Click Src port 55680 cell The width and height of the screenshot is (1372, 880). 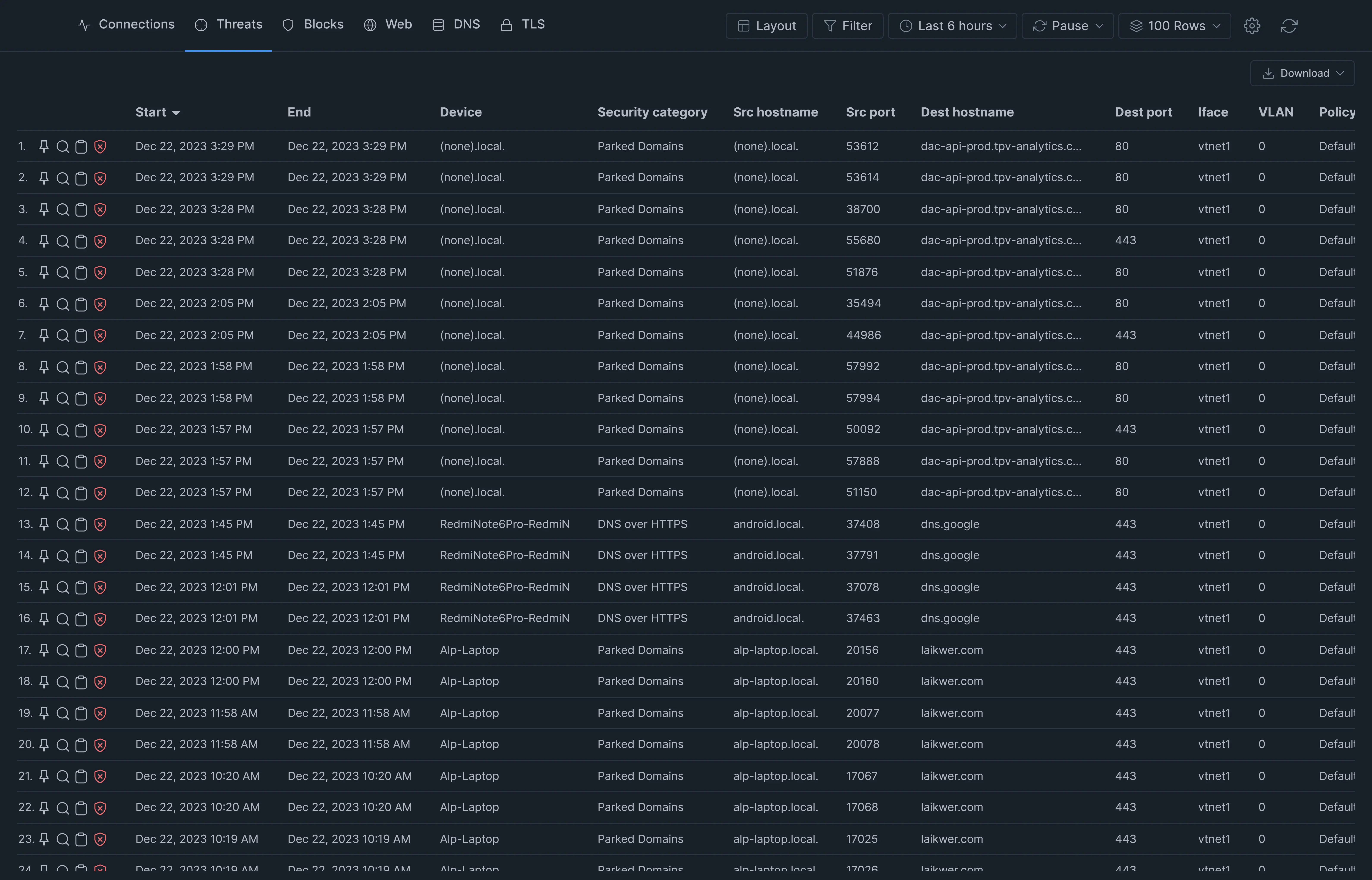[x=863, y=240]
